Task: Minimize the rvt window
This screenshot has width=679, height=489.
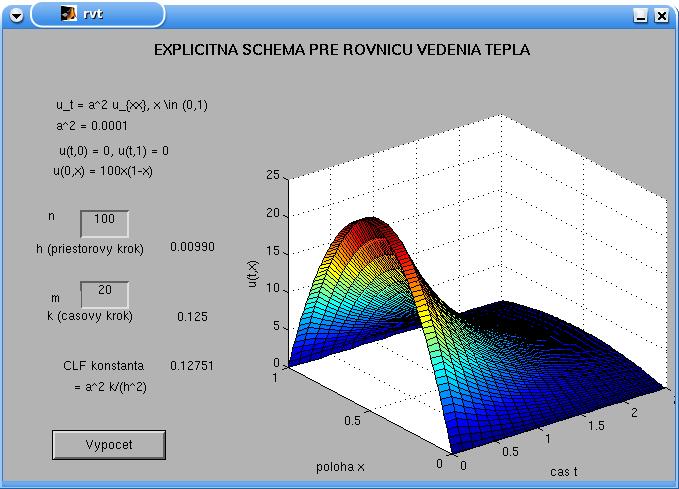Action: pyautogui.click(x=640, y=16)
